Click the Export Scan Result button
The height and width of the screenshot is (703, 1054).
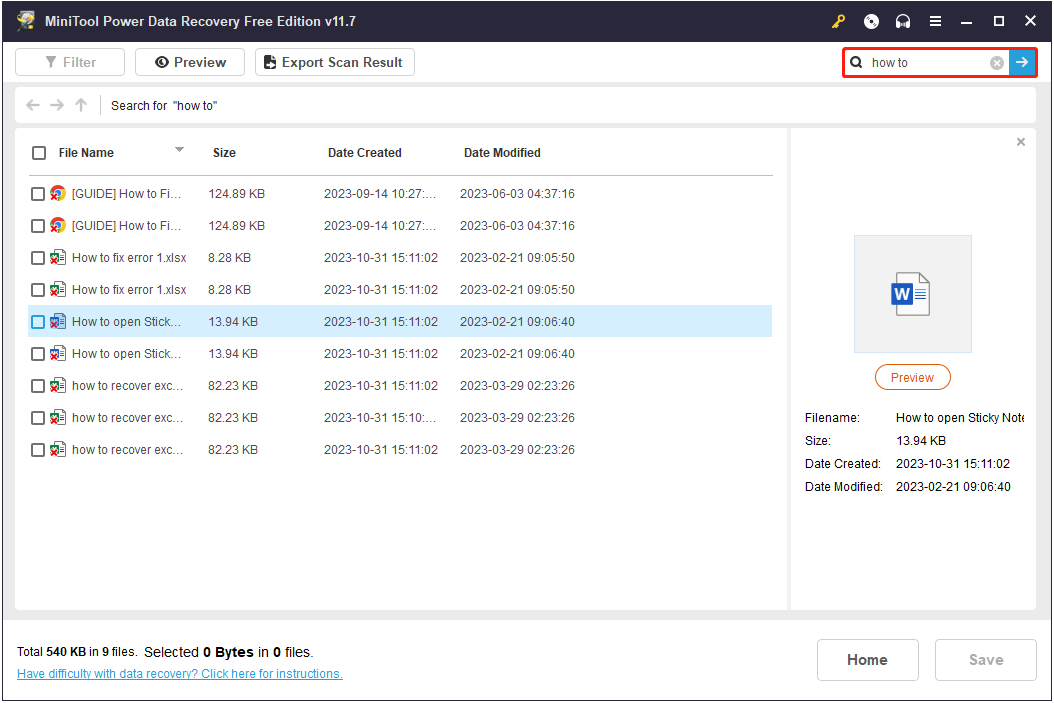(334, 62)
